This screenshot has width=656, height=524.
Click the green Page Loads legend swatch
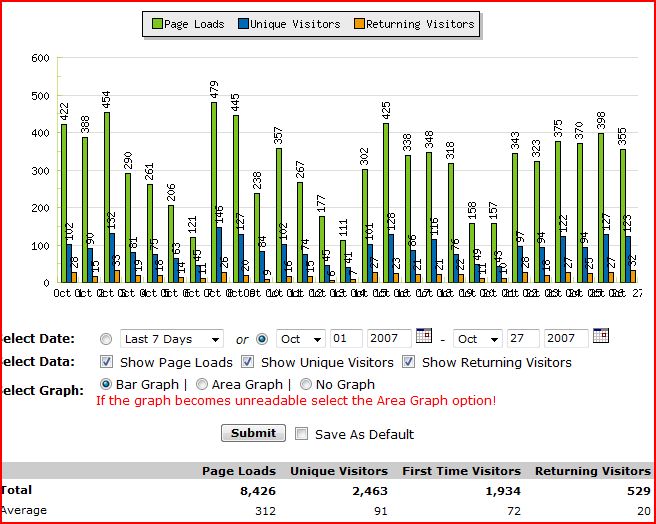coord(157,24)
